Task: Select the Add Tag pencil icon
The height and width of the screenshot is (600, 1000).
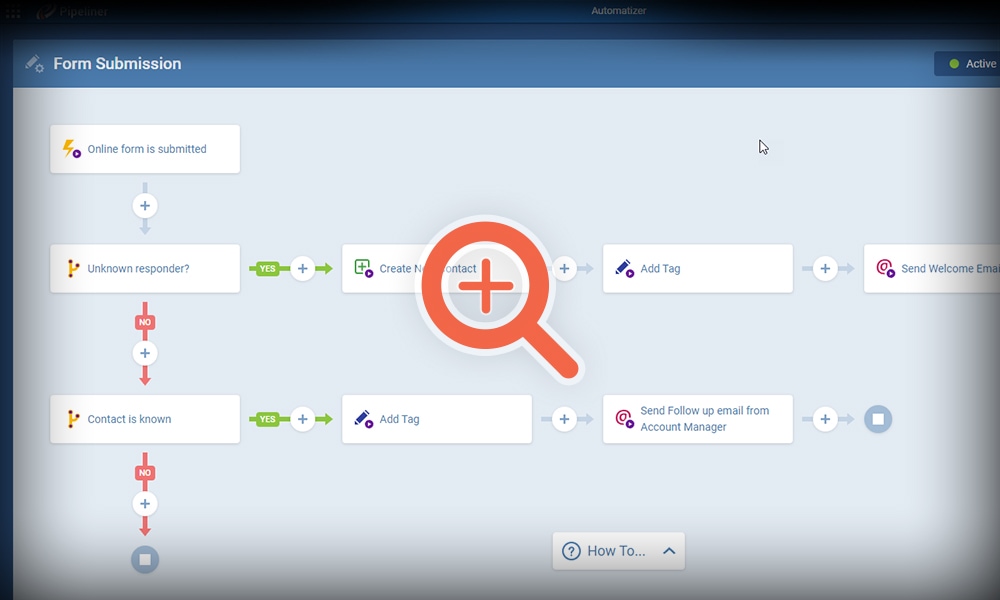Action: click(x=624, y=268)
